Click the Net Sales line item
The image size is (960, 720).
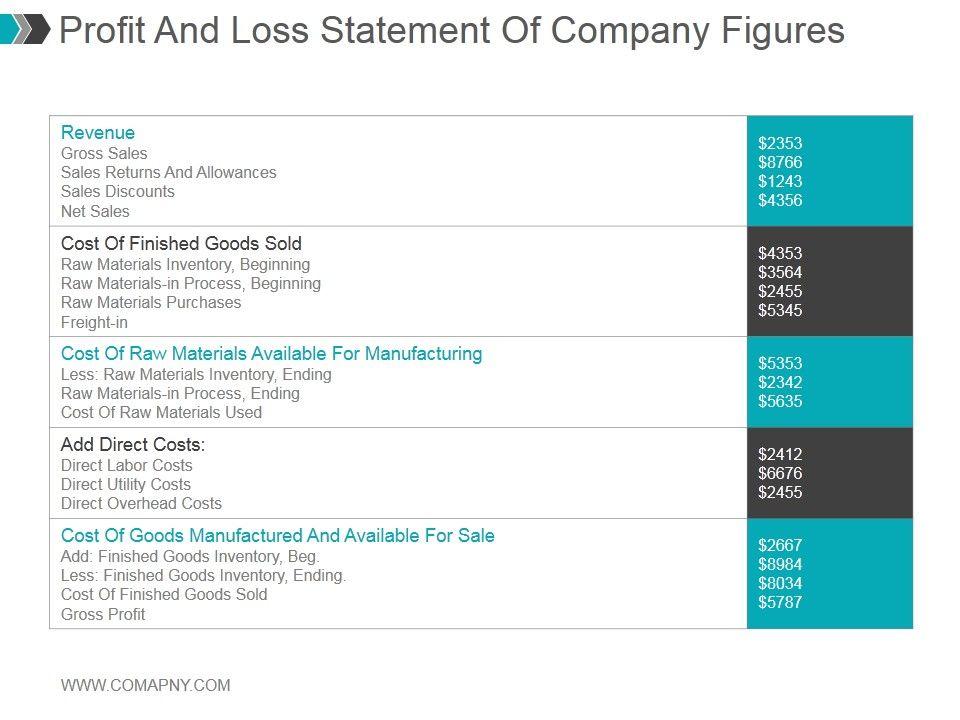[95, 211]
